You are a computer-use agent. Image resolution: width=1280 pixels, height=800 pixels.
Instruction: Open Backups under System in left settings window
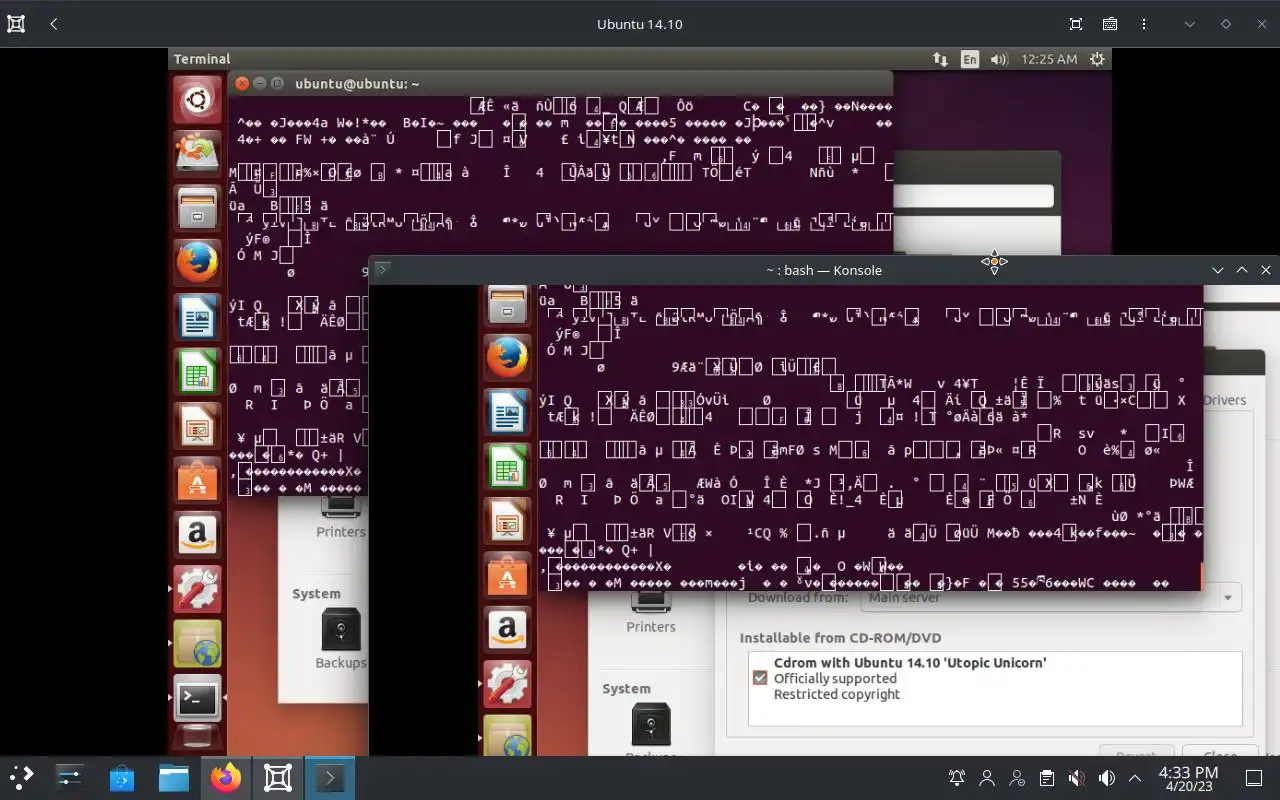[x=341, y=638]
